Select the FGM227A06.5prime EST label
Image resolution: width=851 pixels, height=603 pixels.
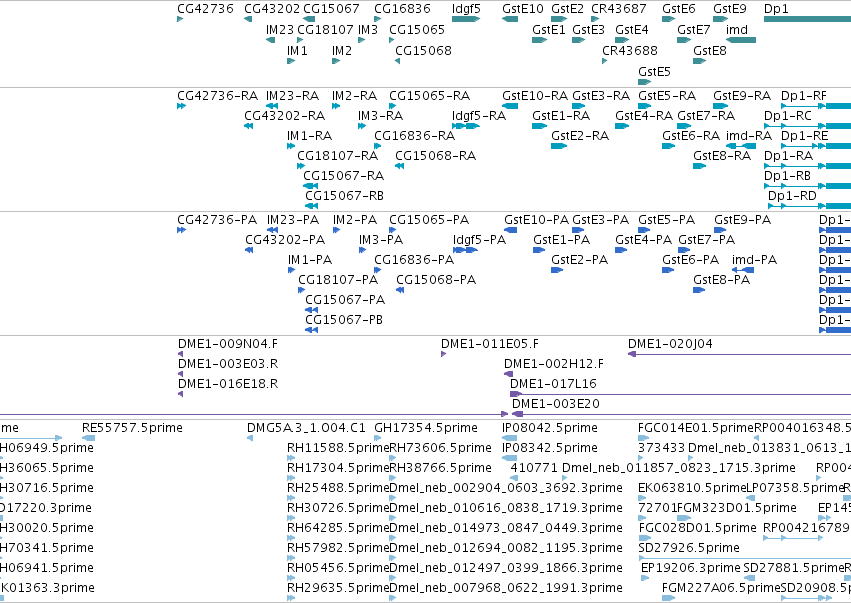coord(721,588)
